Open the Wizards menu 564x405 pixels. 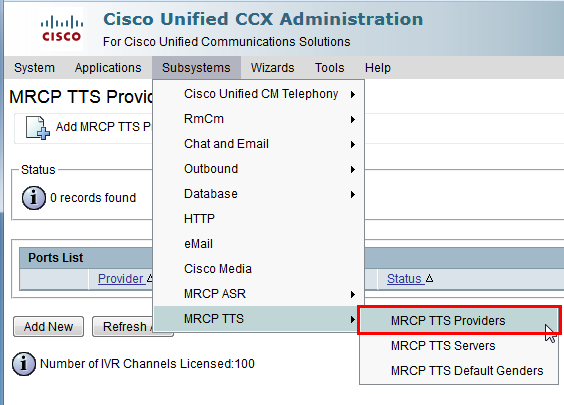pos(272,68)
